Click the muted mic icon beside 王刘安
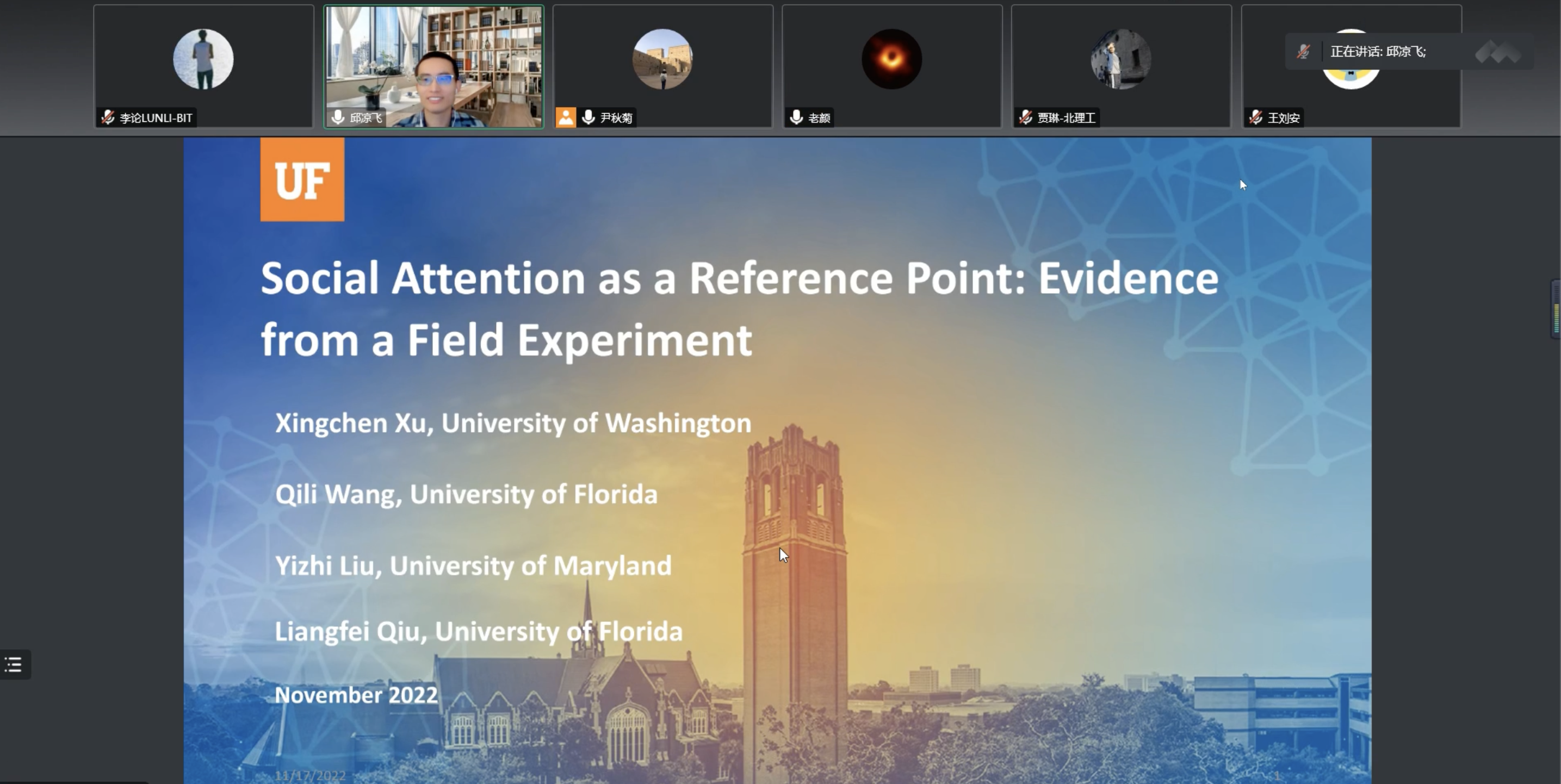This screenshot has height=784, width=1561. pos(1256,117)
